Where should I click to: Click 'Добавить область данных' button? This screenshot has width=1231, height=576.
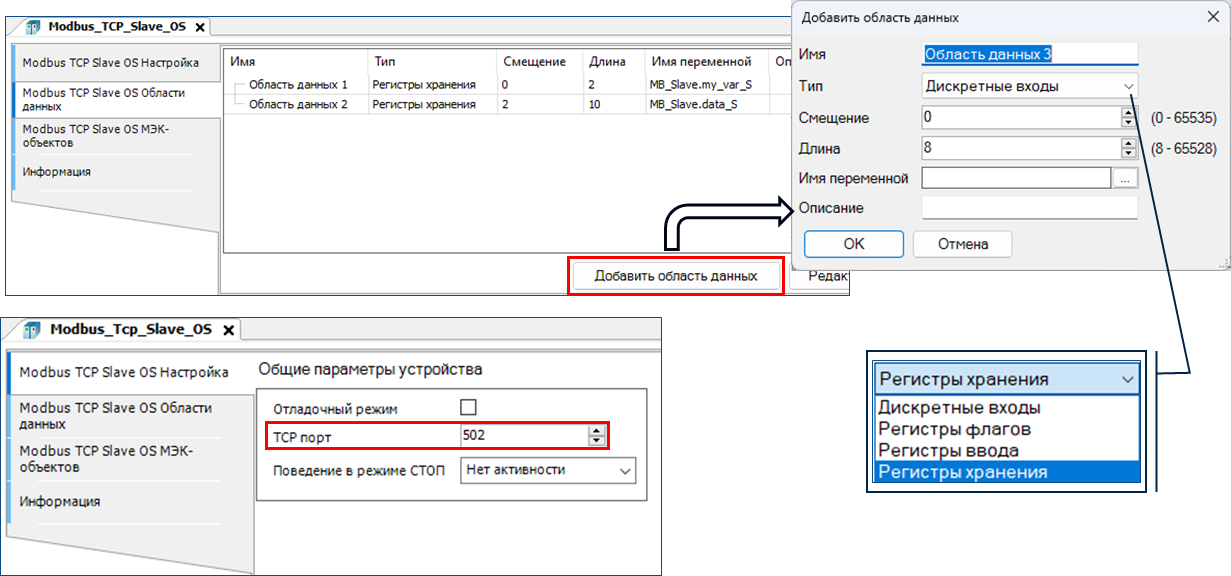(x=675, y=276)
